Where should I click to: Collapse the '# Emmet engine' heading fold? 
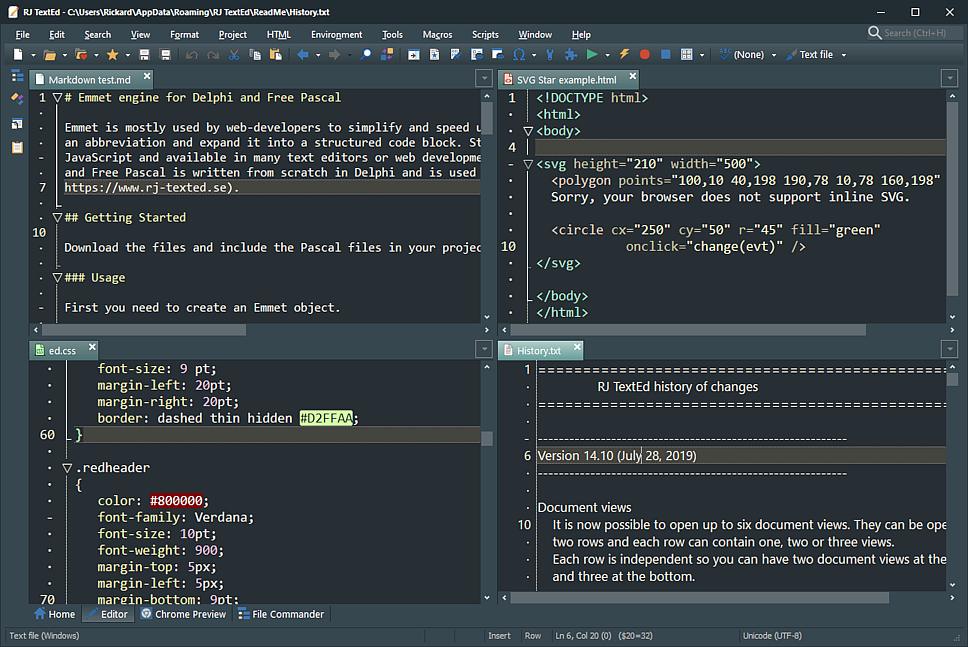tap(57, 98)
